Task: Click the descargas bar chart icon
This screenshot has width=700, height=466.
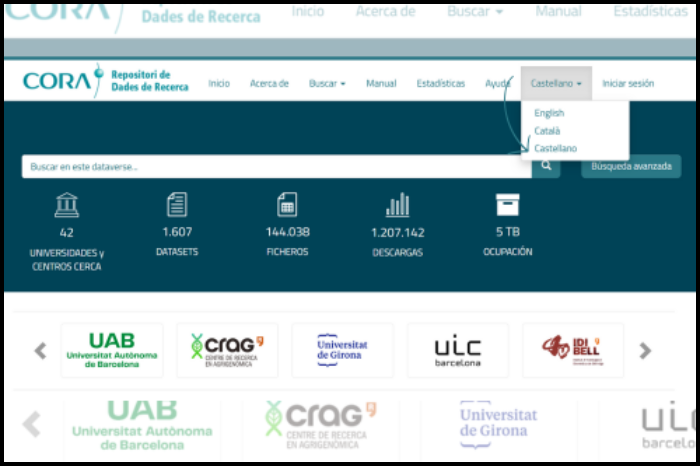Action: (397, 205)
